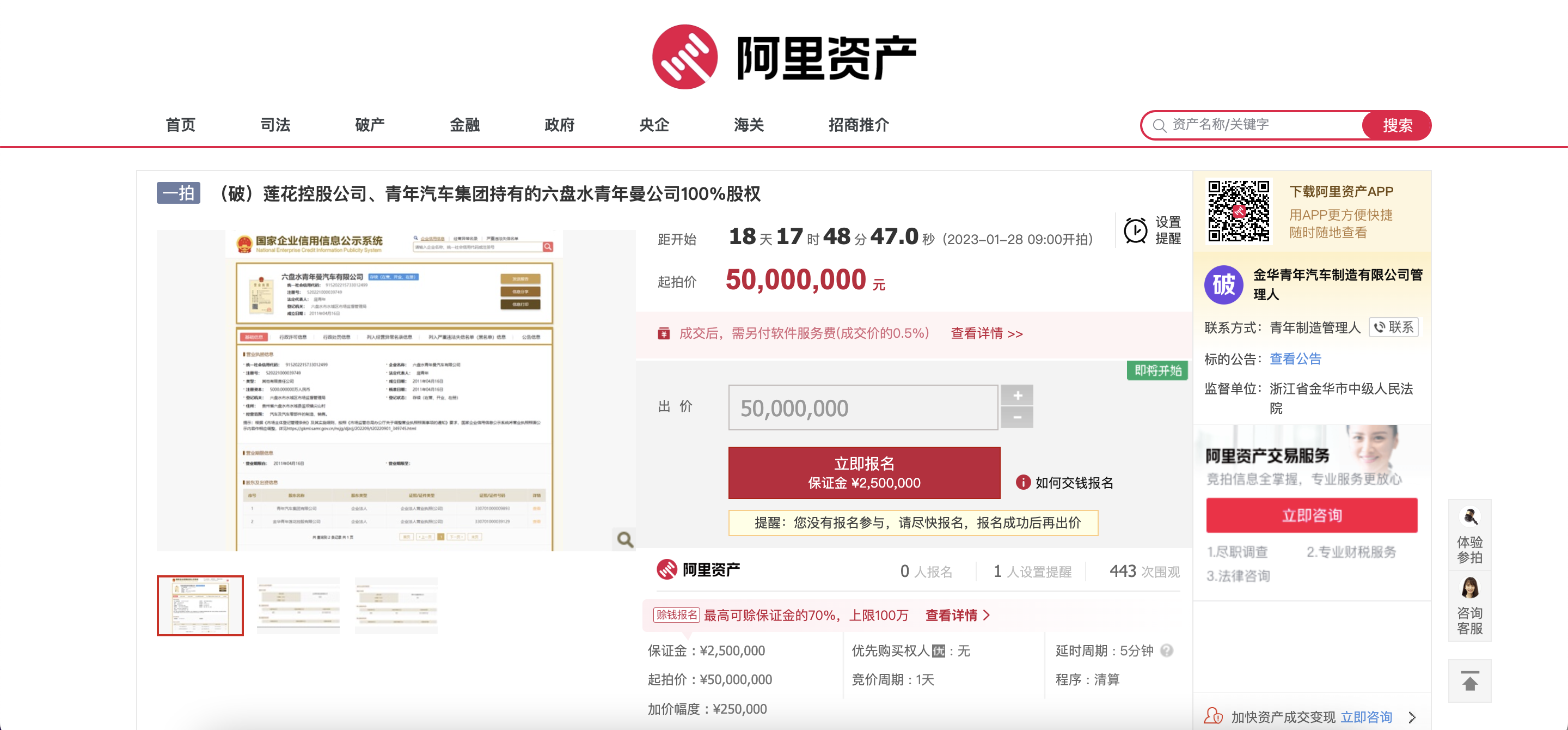Click the 体验参拍 gavel icon
The height and width of the screenshot is (730, 1568).
pyautogui.click(x=1470, y=517)
